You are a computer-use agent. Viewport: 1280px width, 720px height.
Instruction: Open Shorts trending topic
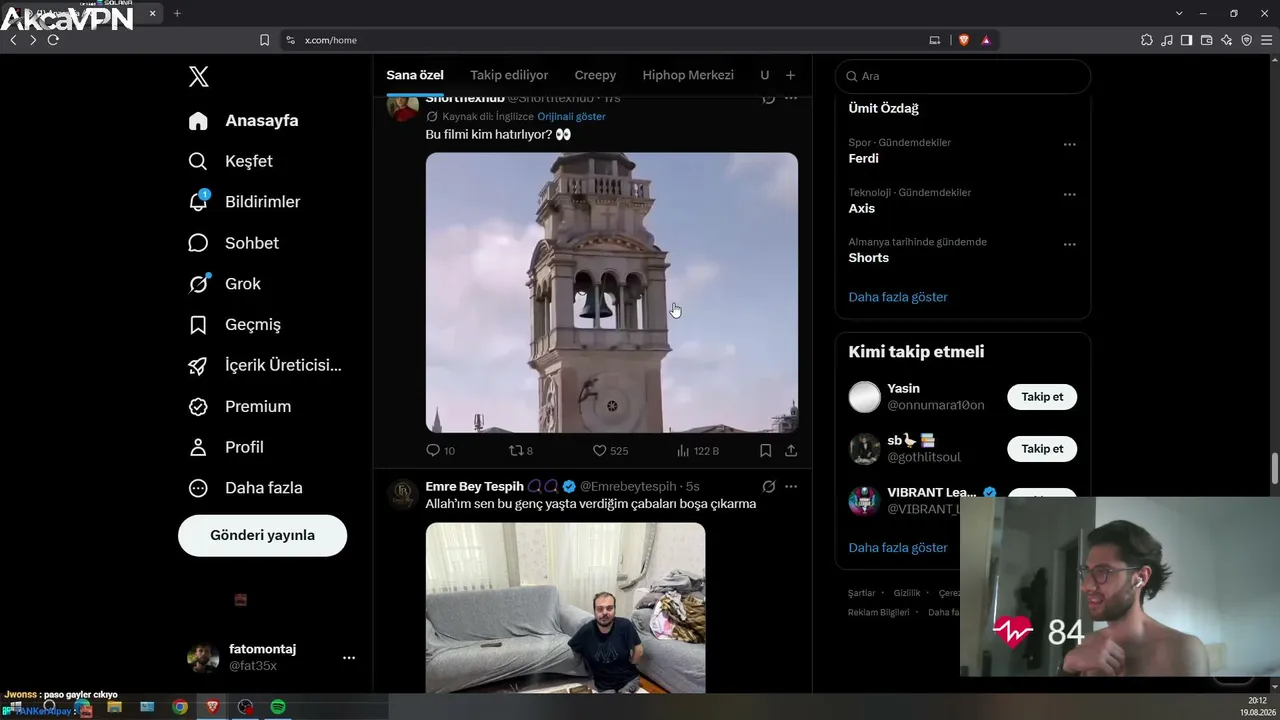coord(868,257)
